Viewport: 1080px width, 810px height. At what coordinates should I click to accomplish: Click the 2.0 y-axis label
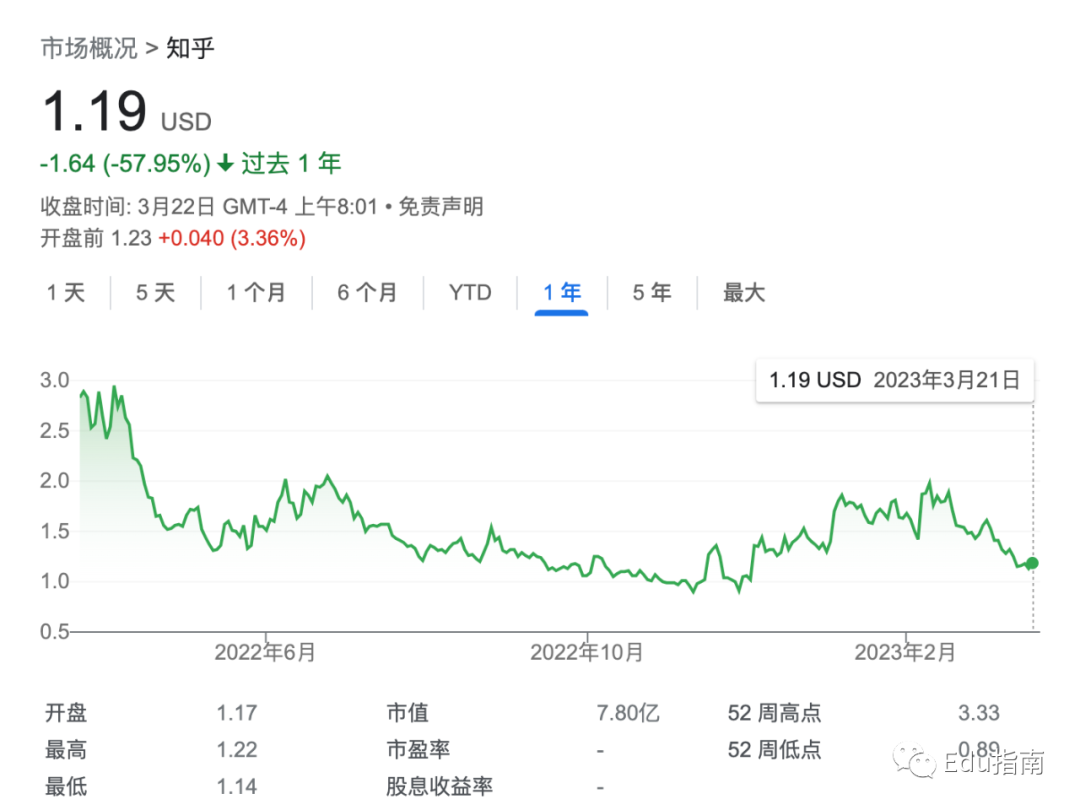(x=54, y=481)
